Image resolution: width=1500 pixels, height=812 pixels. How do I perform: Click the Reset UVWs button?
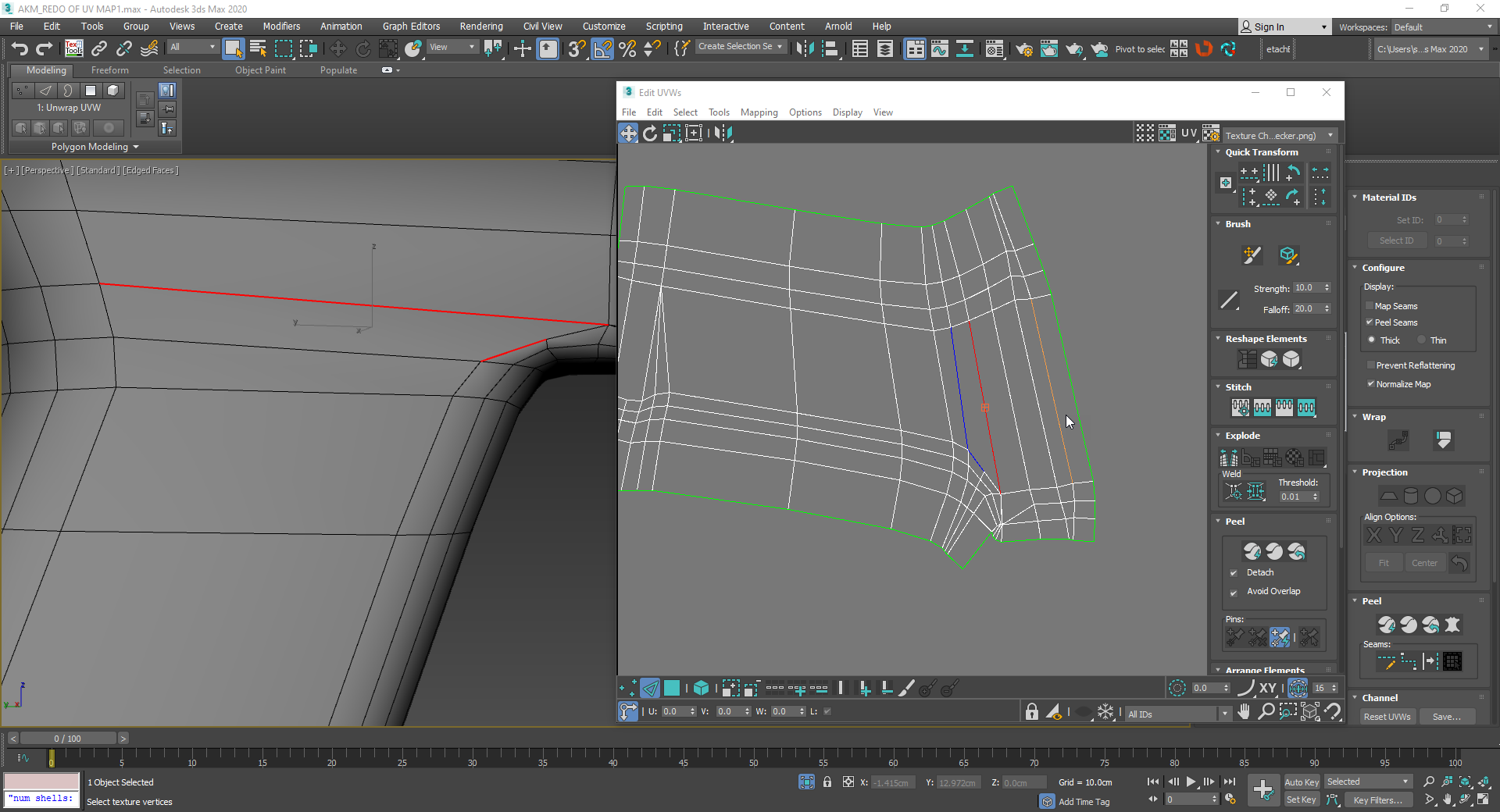coord(1387,717)
